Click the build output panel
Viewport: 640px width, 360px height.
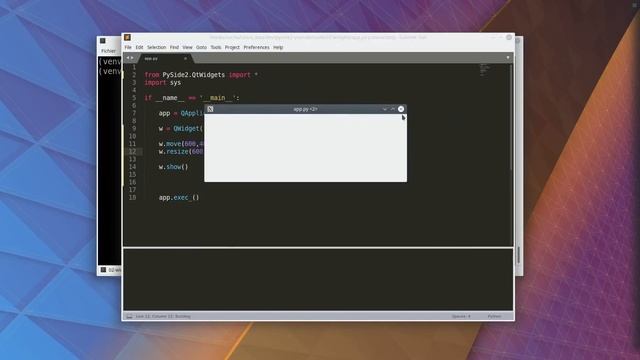(318, 280)
